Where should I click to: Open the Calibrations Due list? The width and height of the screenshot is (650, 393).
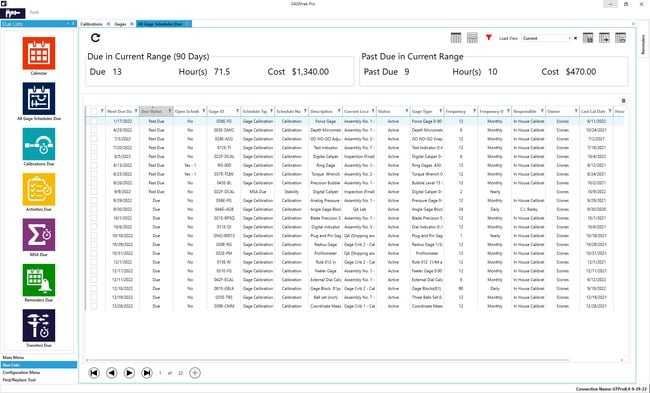point(39,144)
